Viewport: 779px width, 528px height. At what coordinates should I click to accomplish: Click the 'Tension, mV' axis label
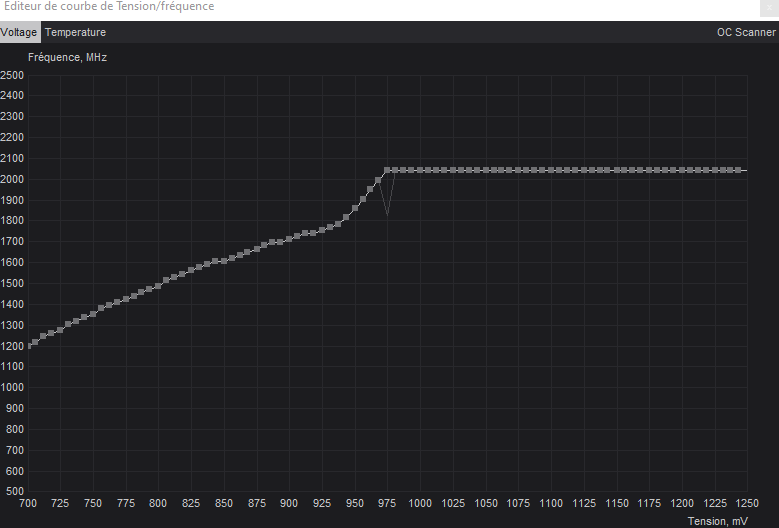[717, 521]
